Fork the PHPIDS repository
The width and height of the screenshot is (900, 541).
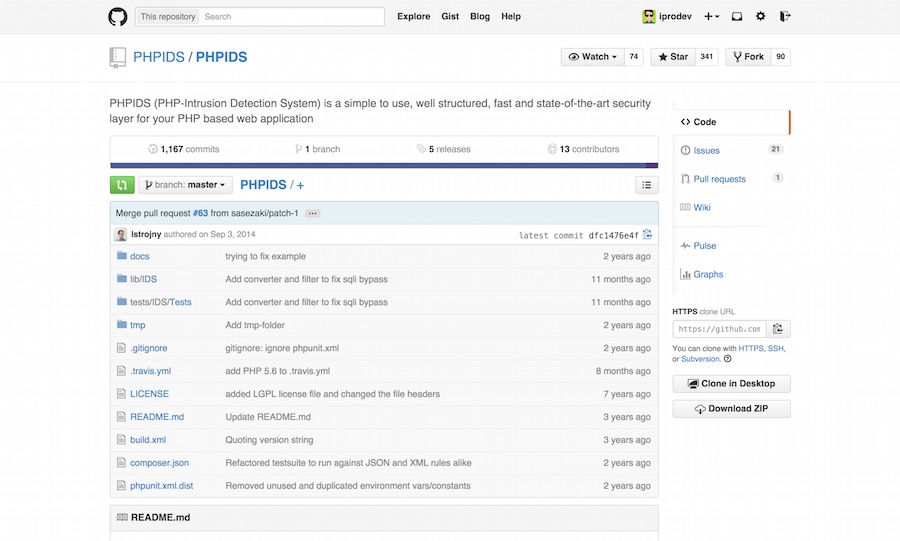coord(748,57)
